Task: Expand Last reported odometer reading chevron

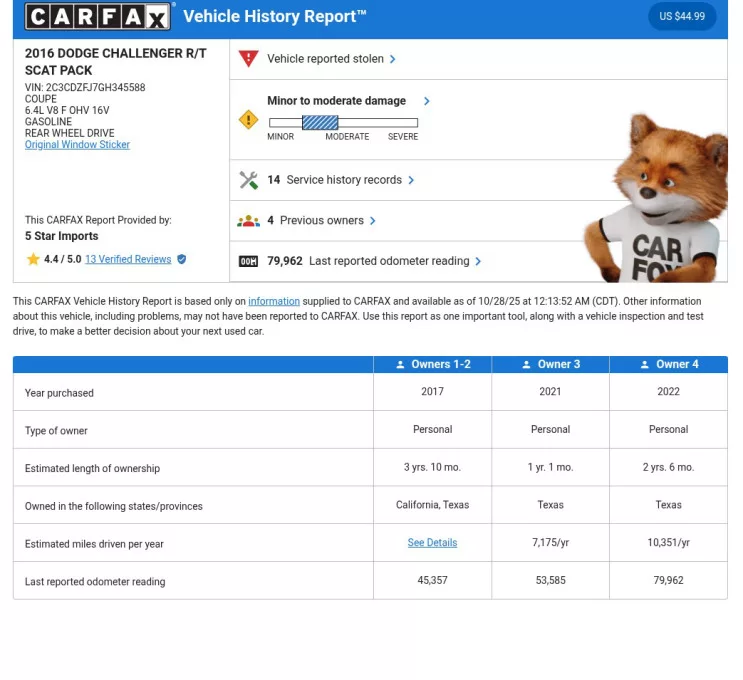Action: pyautogui.click(x=478, y=262)
